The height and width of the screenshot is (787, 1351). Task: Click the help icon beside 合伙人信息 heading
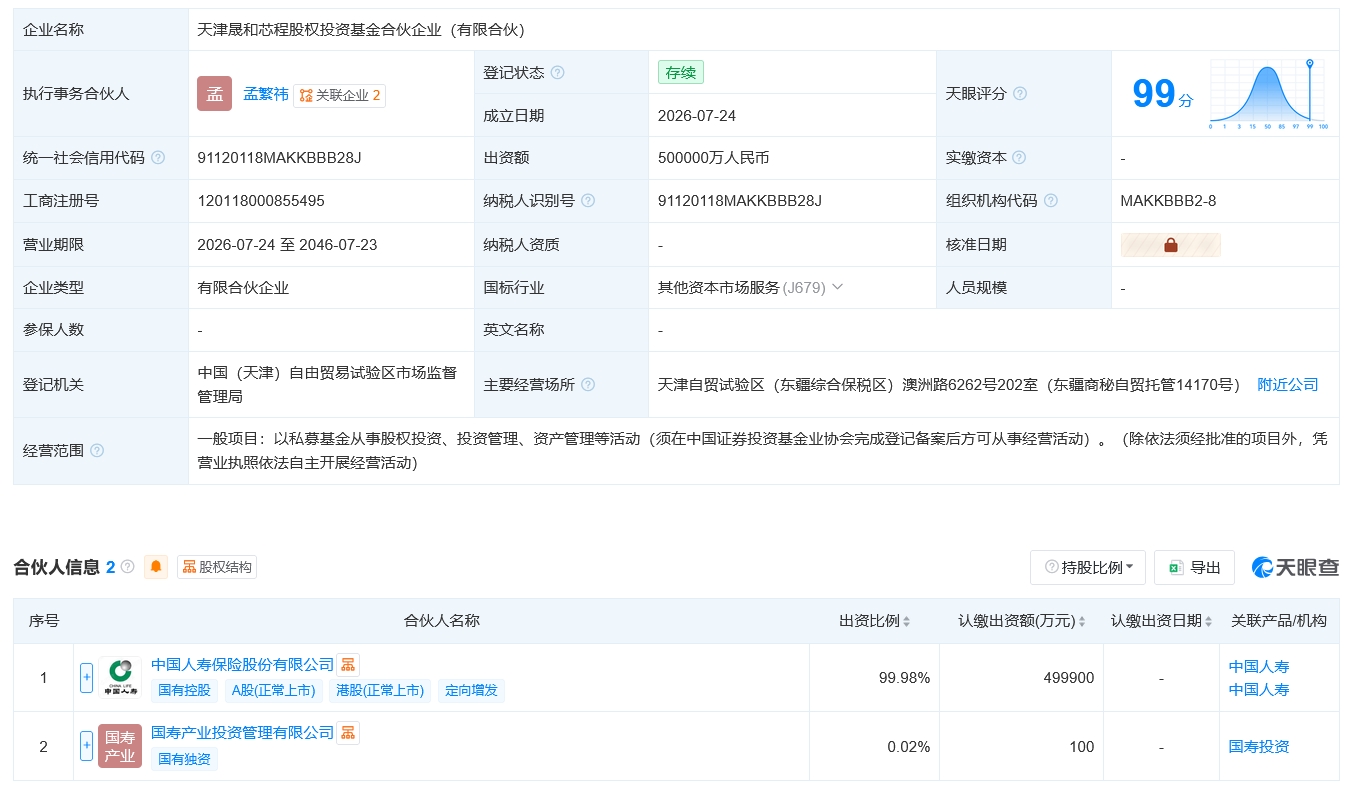(128, 567)
